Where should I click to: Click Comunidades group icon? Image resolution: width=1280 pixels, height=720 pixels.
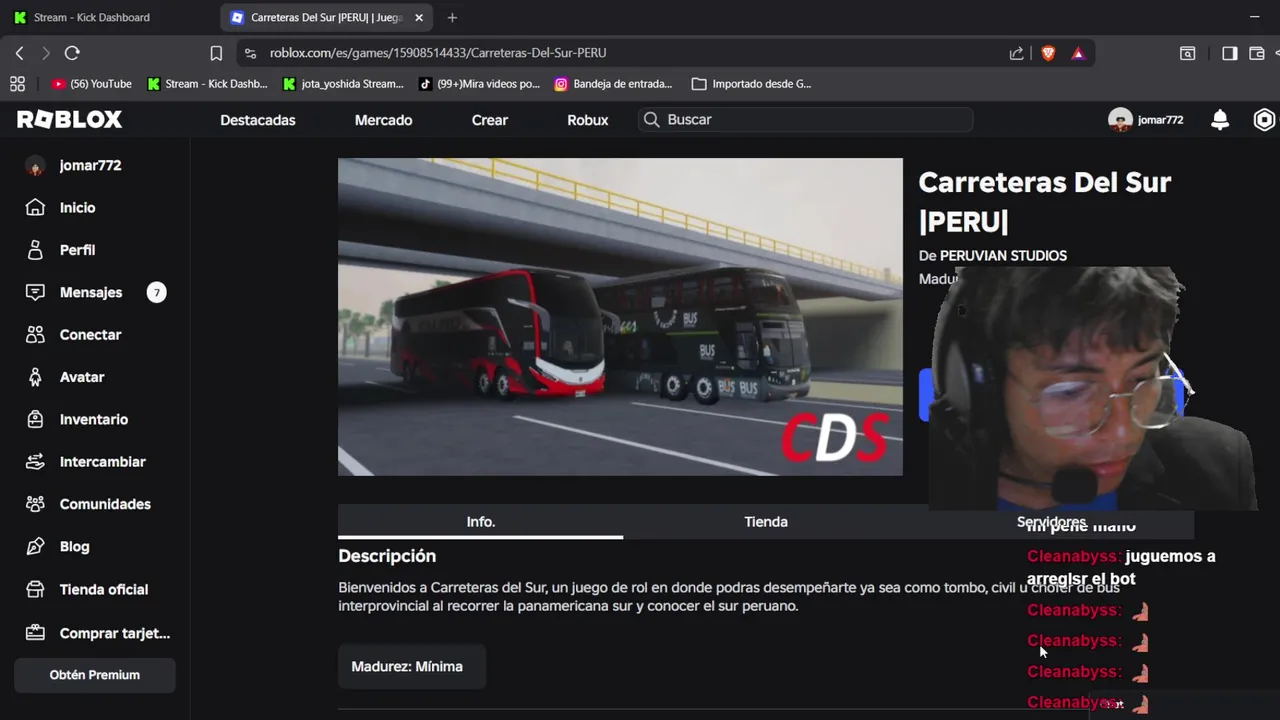click(35, 504)
